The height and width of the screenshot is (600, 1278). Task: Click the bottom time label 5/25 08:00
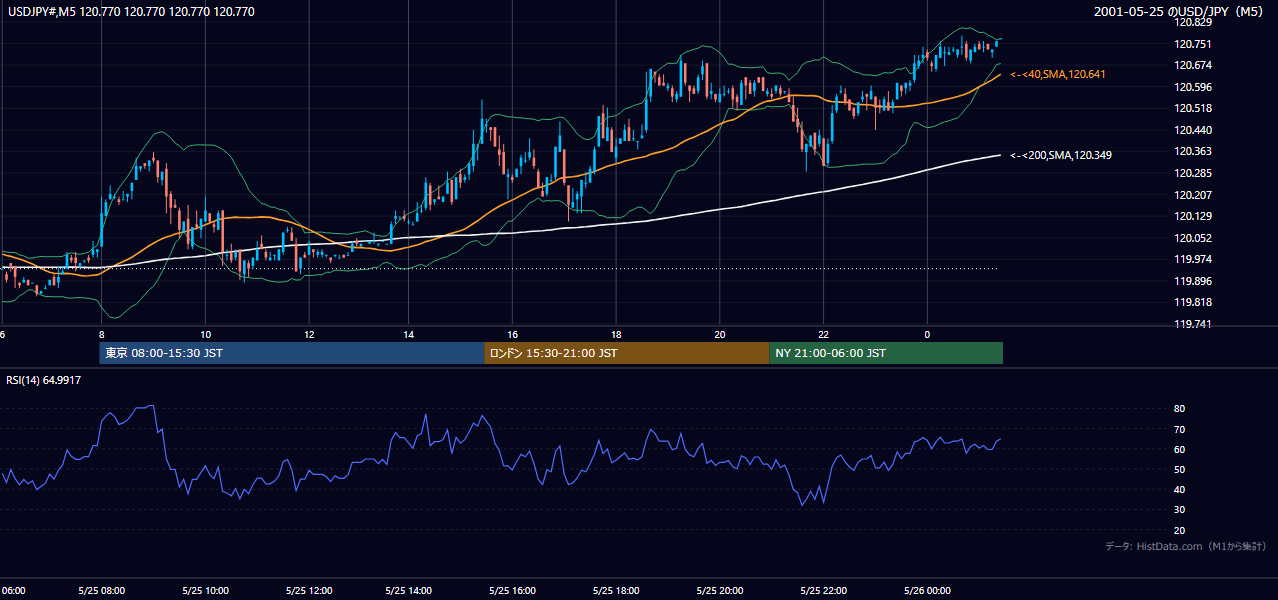102,590
